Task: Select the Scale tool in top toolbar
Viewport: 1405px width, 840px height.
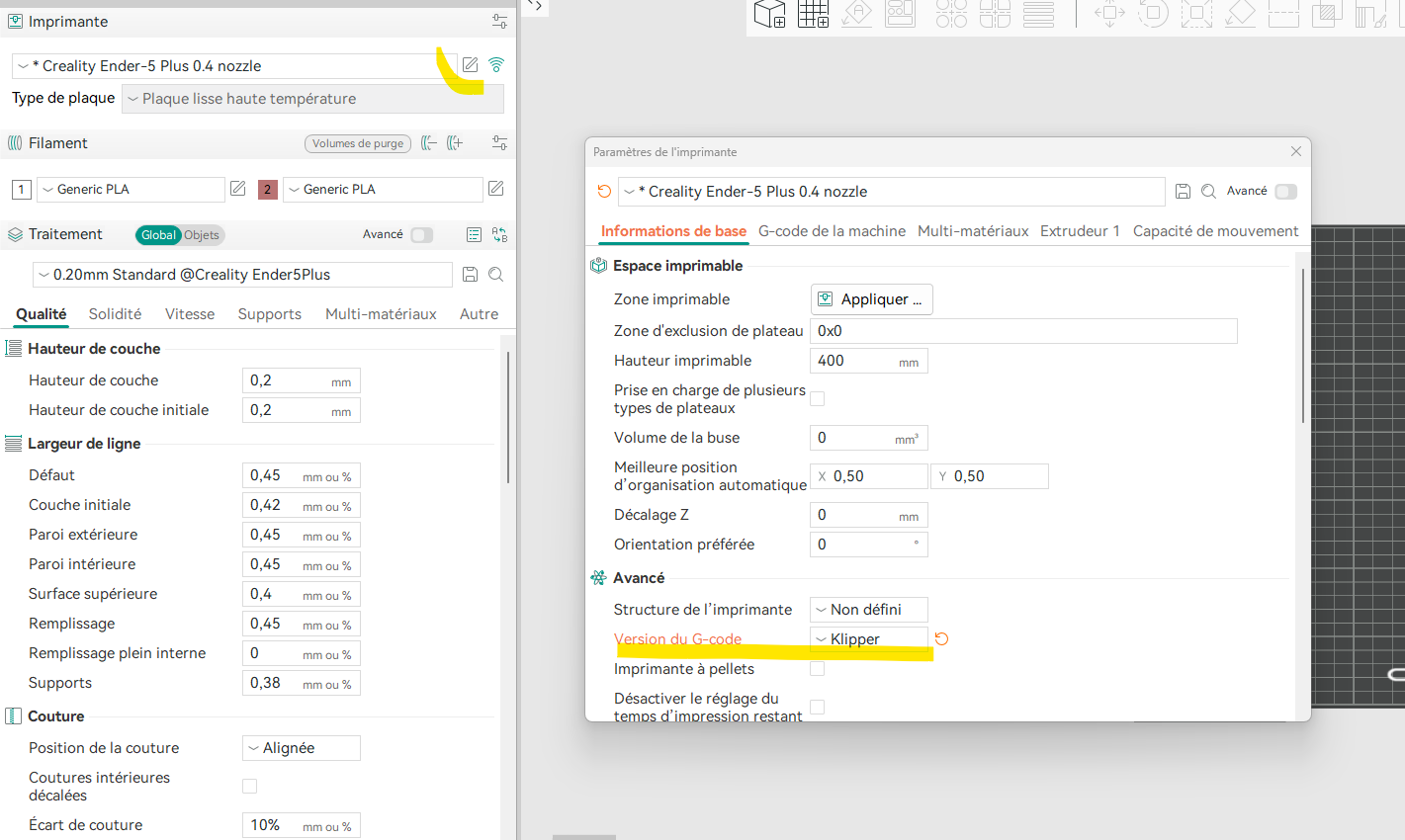Action: (x=1196, y=14)
